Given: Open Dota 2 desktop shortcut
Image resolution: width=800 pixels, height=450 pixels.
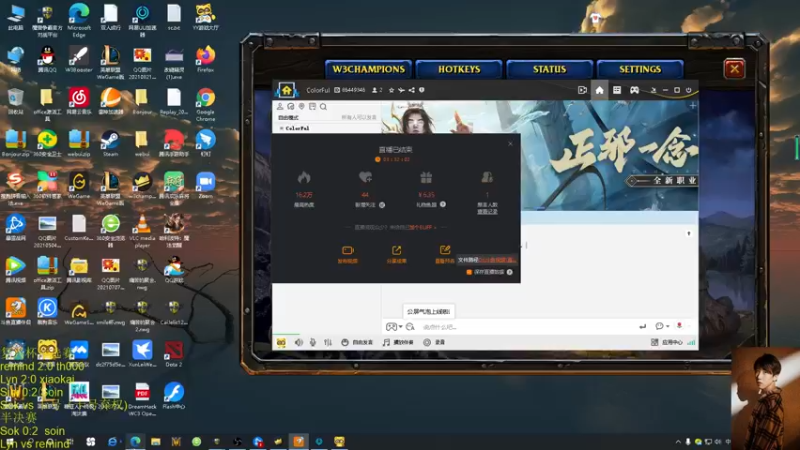Looking at the screenshot, I should point(173,355).
